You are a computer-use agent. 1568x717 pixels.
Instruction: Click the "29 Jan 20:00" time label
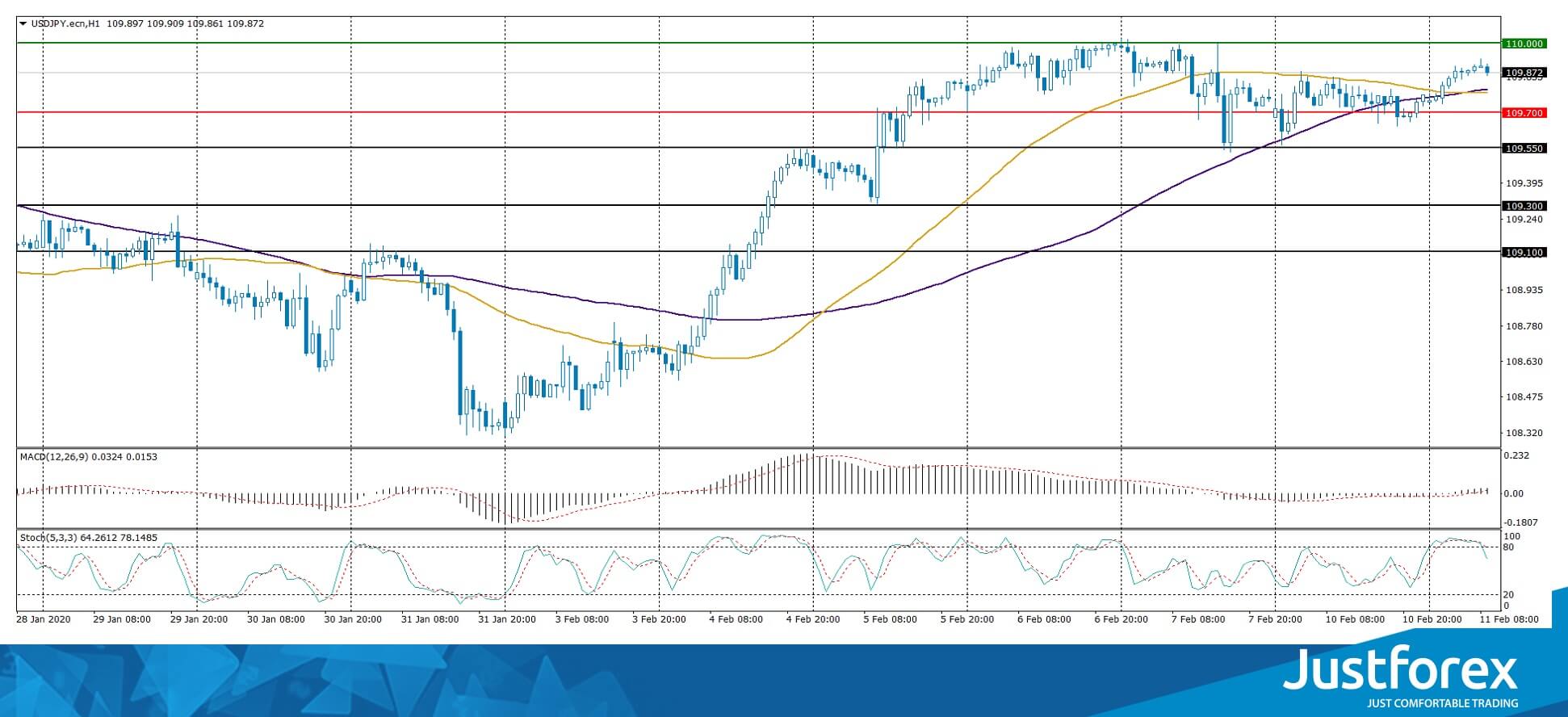[199, 619]
